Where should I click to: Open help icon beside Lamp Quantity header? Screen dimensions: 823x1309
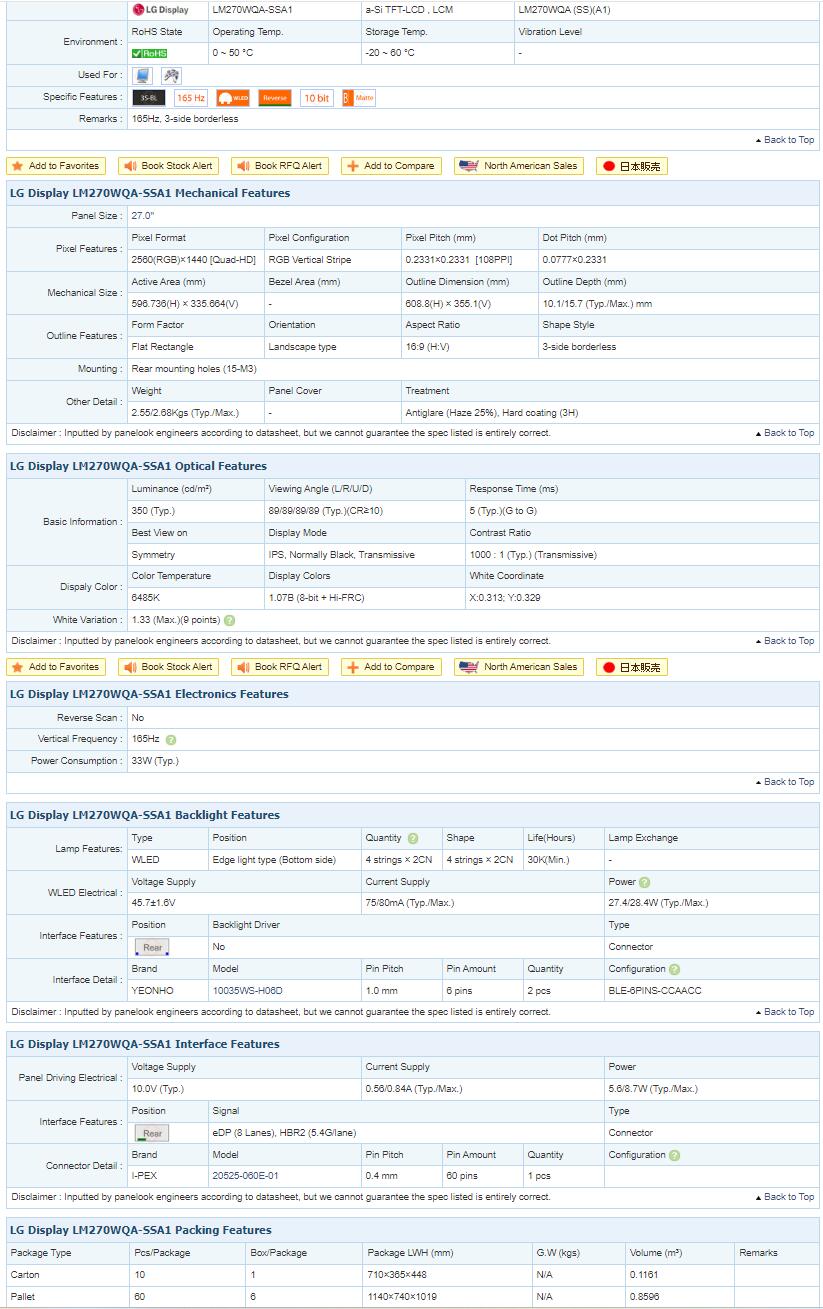click(413, 838)
